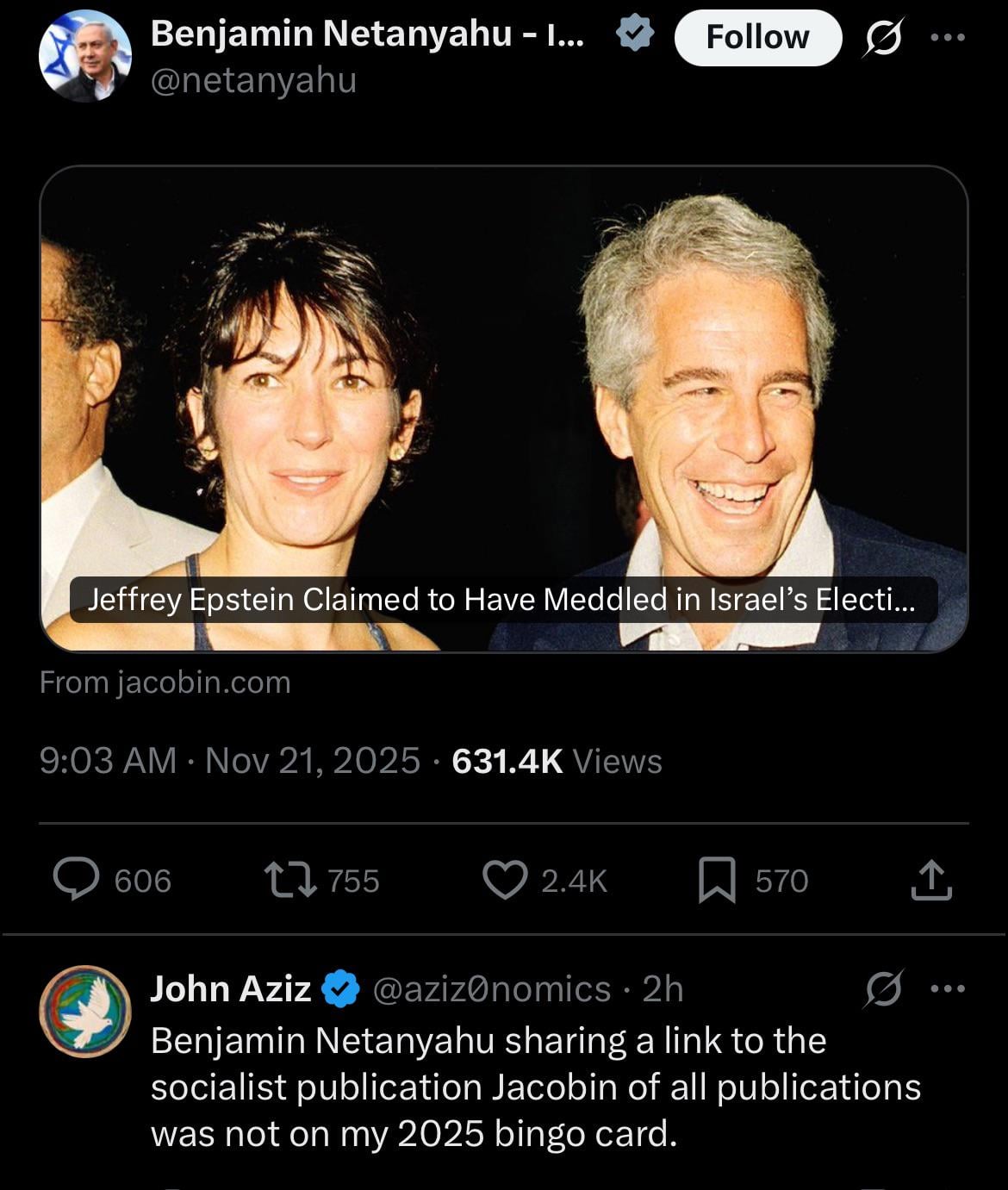The width and height of the screenshot is (1008, 1190).
Task: View John Aziz's dove avatar
Action: click(x=84, y=1011)
